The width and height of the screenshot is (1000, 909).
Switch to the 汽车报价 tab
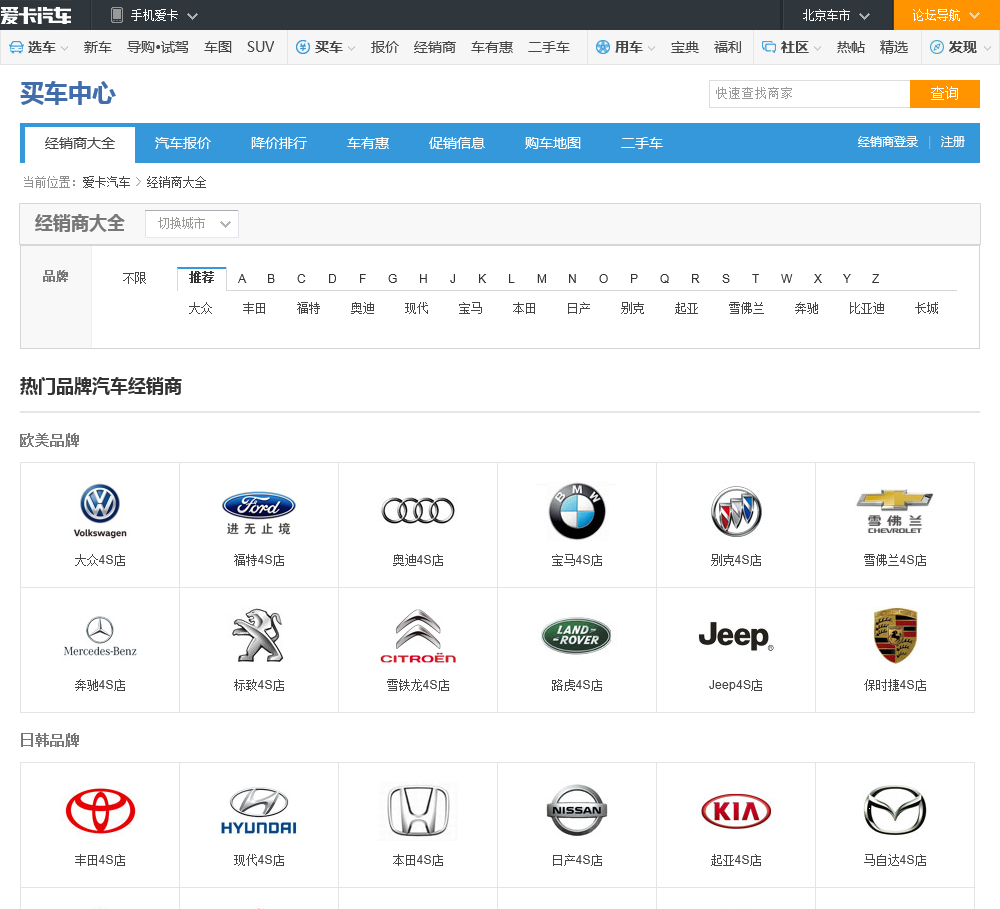(x=182, y=143)
